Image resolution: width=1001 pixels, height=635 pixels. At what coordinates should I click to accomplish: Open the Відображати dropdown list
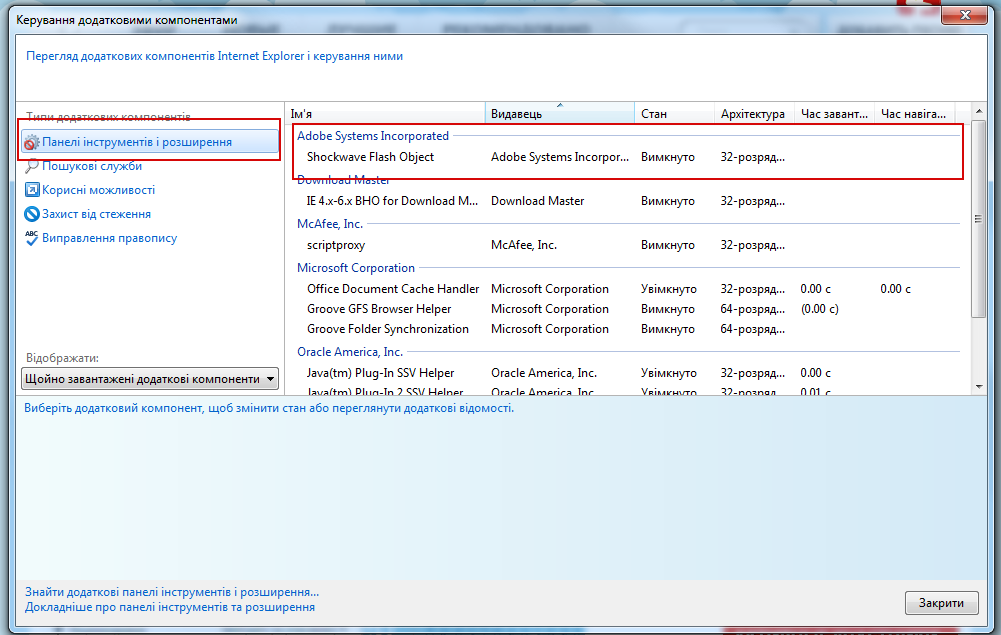(x=150, y=379)
